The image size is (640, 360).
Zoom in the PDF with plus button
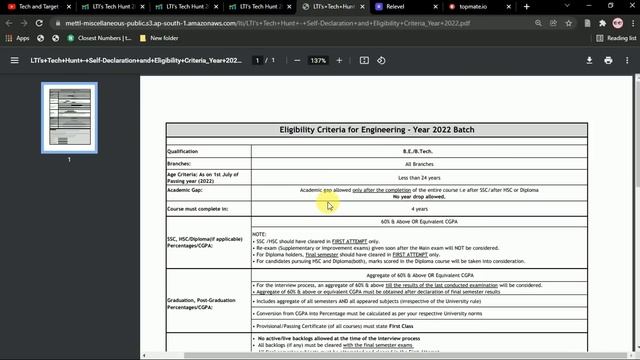coord(339,60)
